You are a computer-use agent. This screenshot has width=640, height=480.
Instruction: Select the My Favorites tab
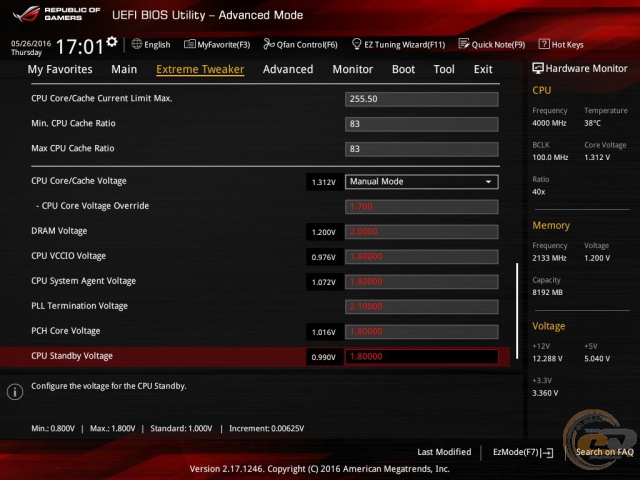tap(60, 70)
